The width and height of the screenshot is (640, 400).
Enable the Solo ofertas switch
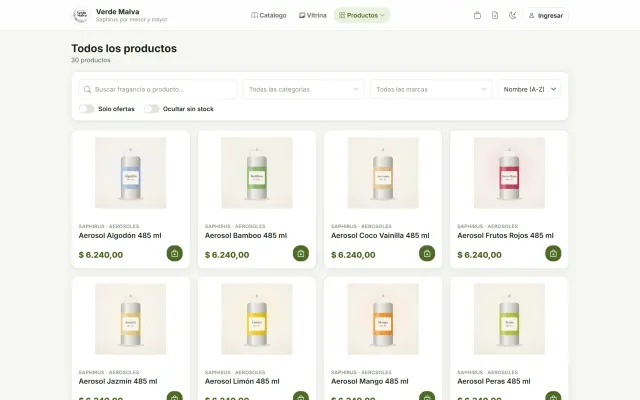tap(87, 109)
